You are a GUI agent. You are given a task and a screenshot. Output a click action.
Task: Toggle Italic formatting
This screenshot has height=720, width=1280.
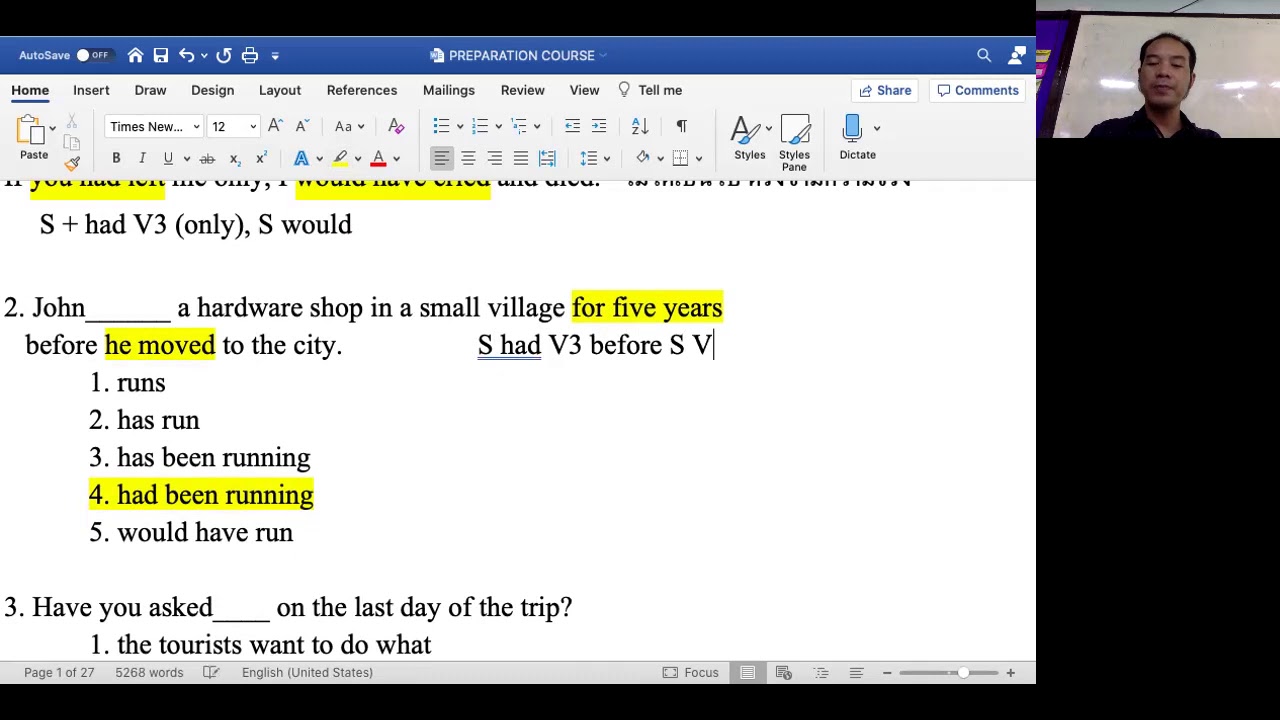tap(142, 159)
